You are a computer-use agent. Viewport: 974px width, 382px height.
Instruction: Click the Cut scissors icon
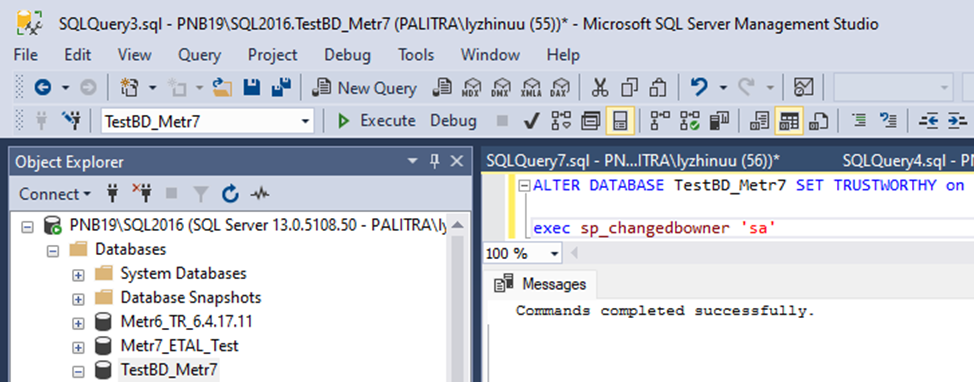[x=599, y=88]
